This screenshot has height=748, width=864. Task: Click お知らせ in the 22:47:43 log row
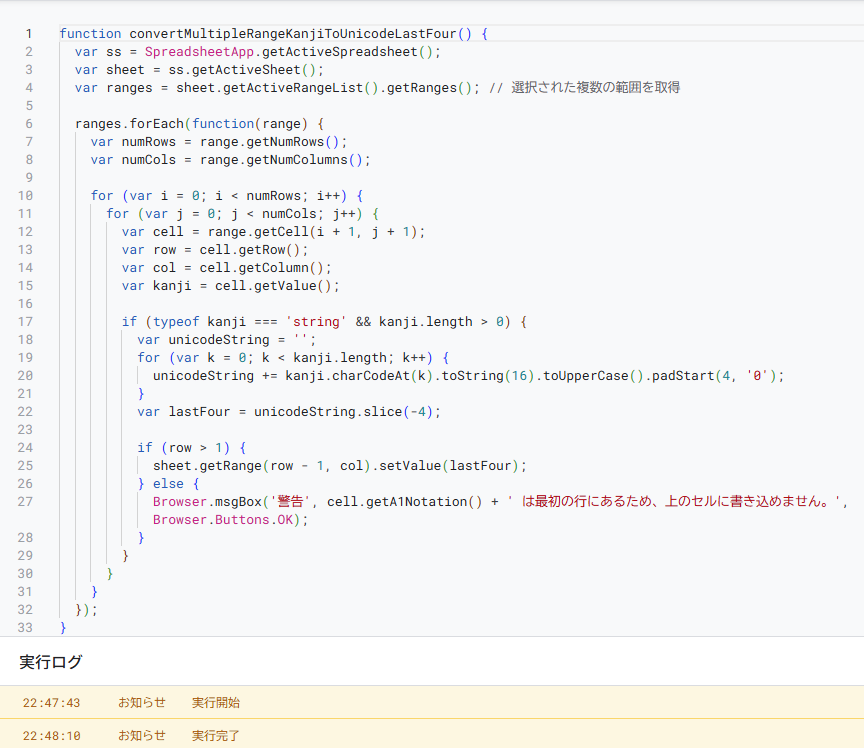142,703
